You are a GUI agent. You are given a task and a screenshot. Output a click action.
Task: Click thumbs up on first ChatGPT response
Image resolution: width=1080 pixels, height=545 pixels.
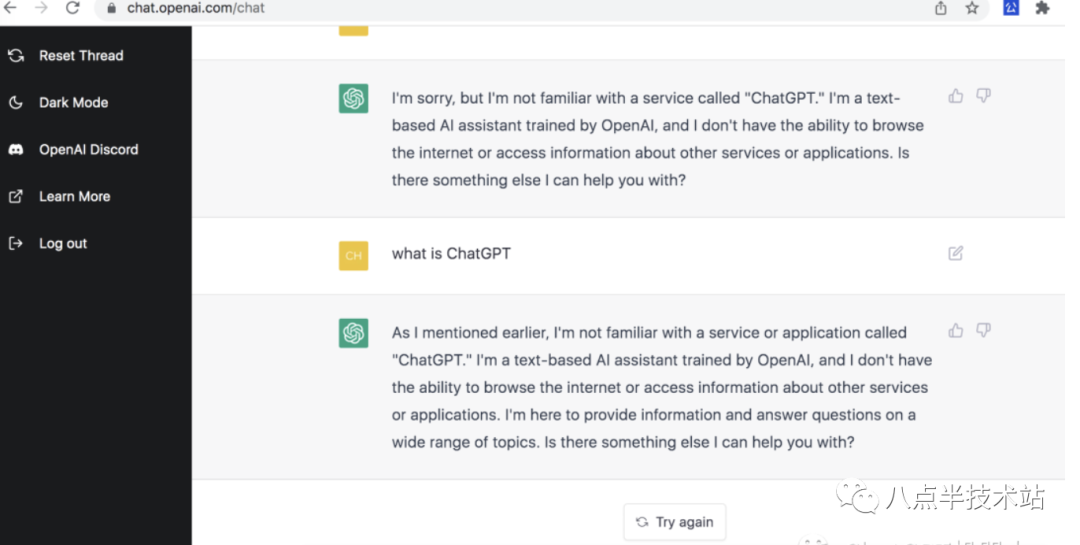click(x=956, y=96)
